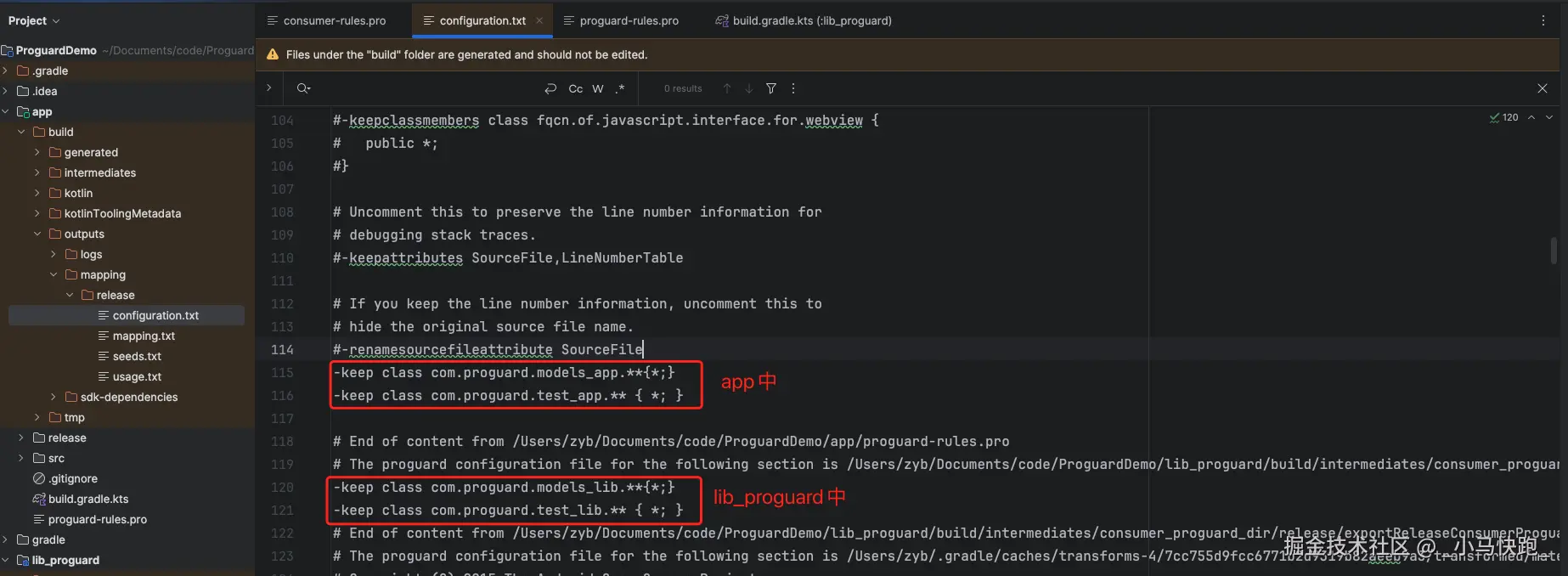Open the search filter funnel options

tap(771, 88)
